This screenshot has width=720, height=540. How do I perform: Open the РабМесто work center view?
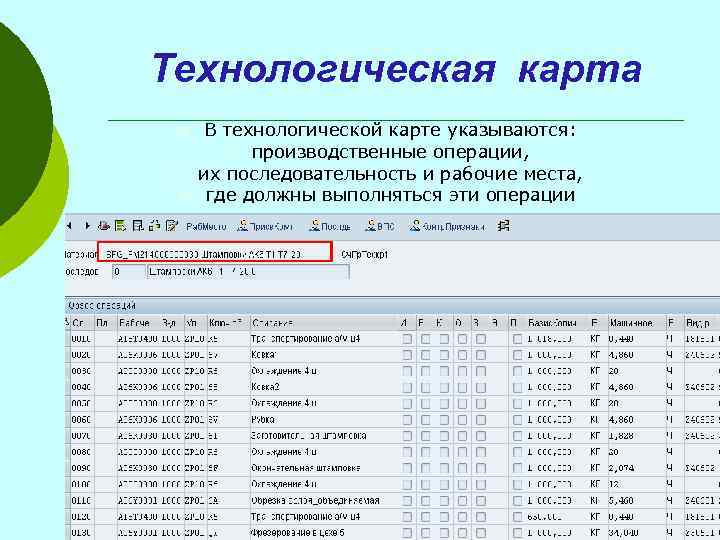point(206,227)
